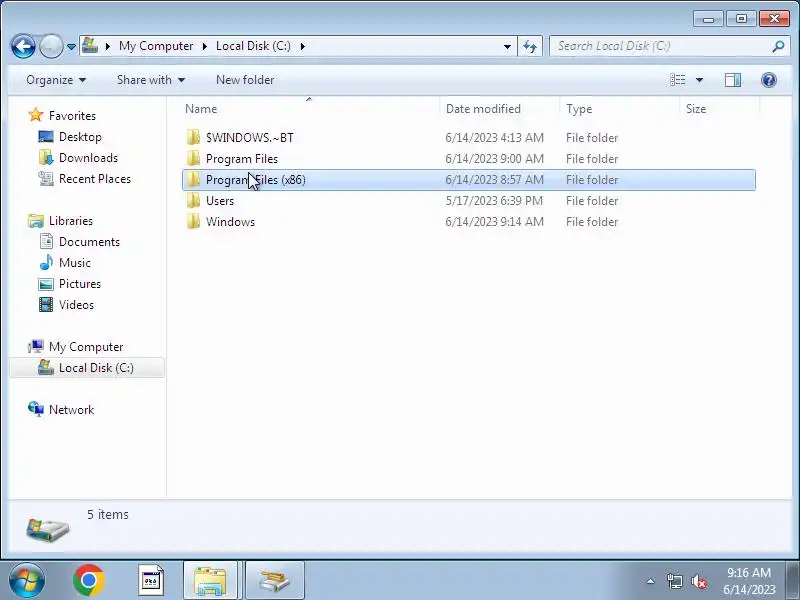The image size is (800, 600).
Task: Click the Users folder name
Action: 220,201
